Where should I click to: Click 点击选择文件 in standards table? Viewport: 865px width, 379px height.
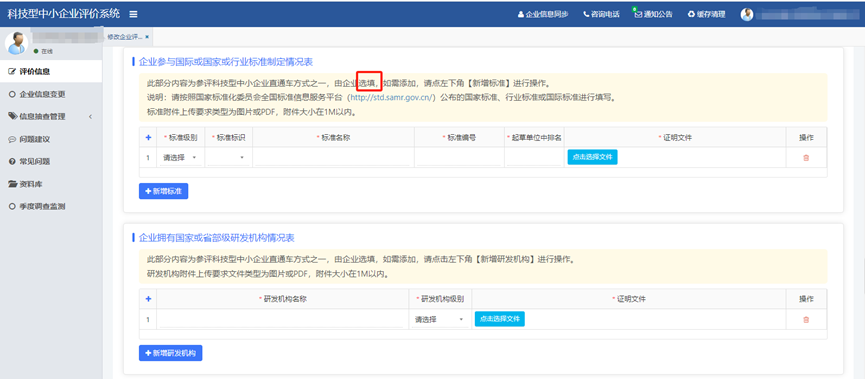point(592,157)
